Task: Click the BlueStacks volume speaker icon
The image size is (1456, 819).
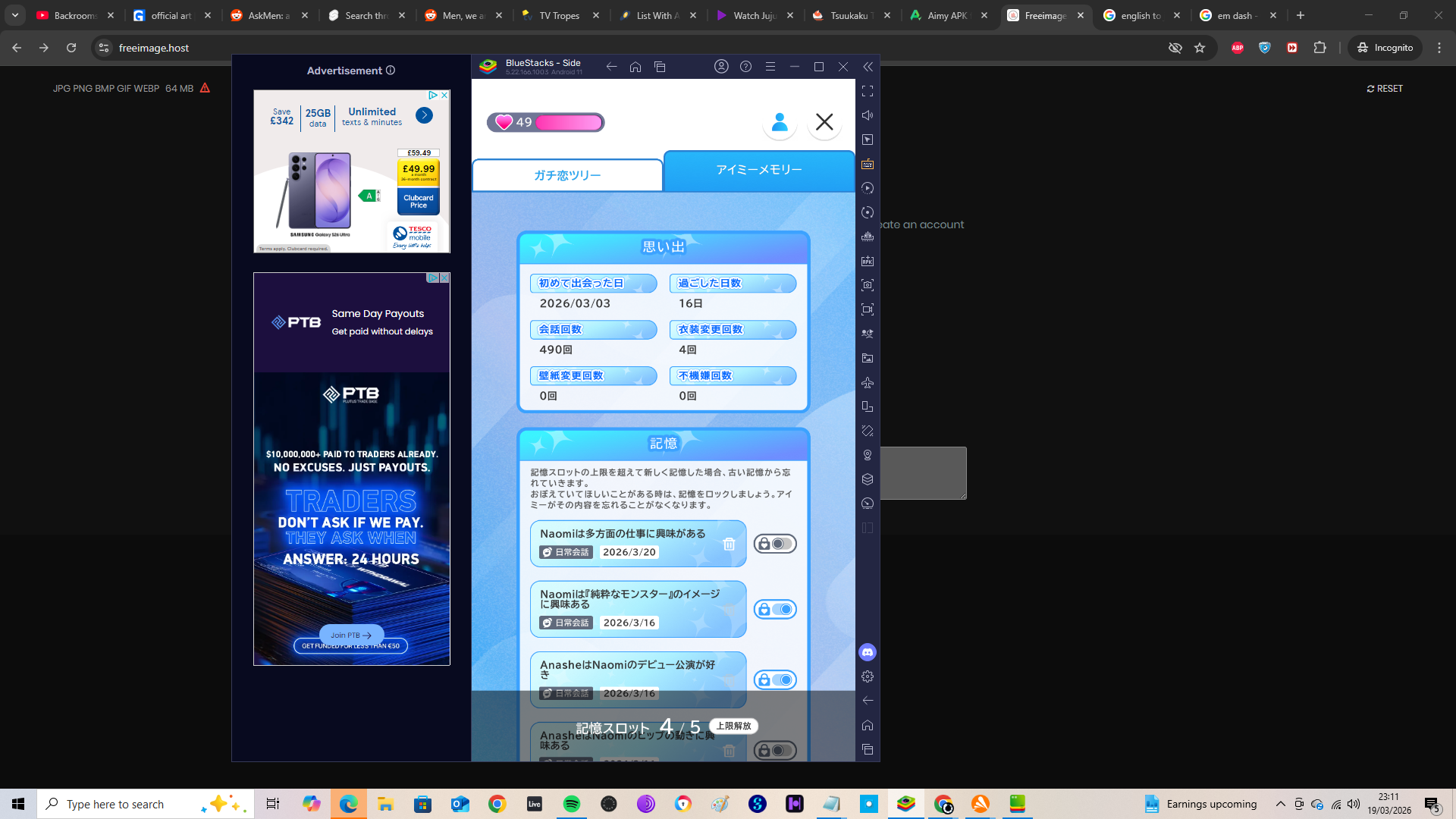Action: (868, 115)
